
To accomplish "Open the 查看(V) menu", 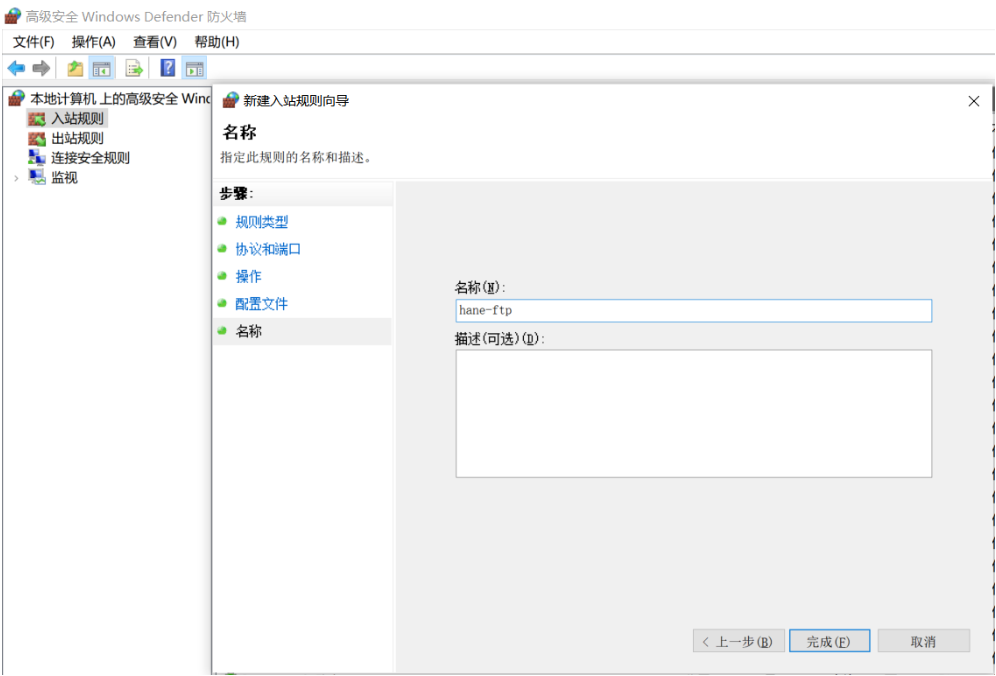I will [154, 42].
